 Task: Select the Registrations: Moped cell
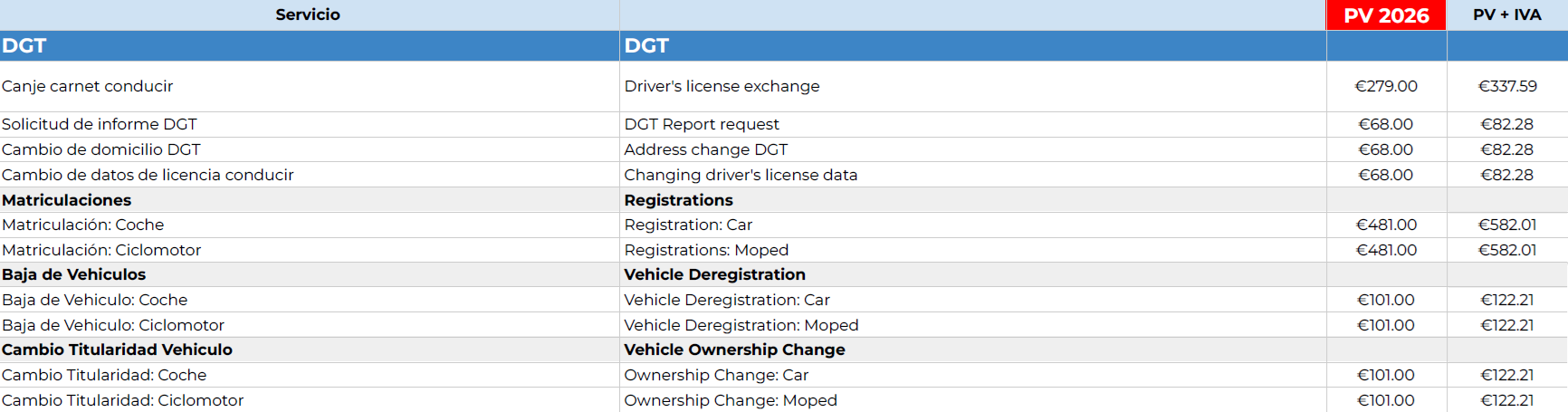[706, 250]
